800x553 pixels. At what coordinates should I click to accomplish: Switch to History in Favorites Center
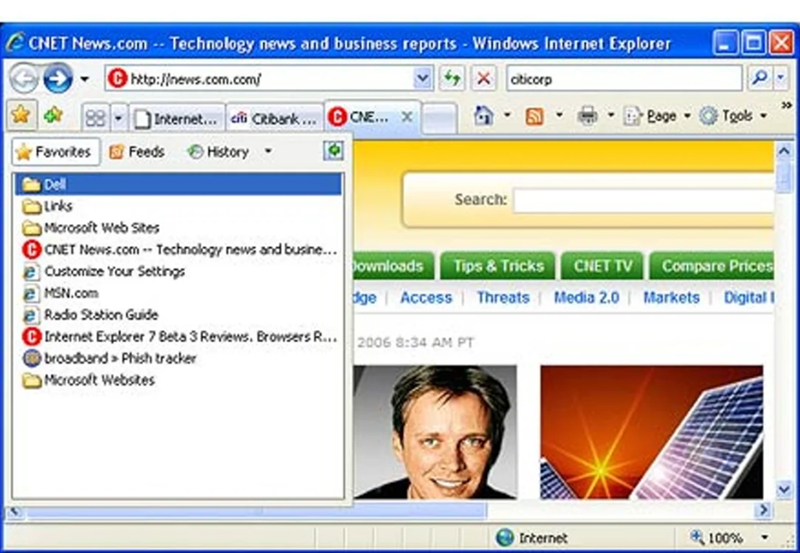[218, 152]
